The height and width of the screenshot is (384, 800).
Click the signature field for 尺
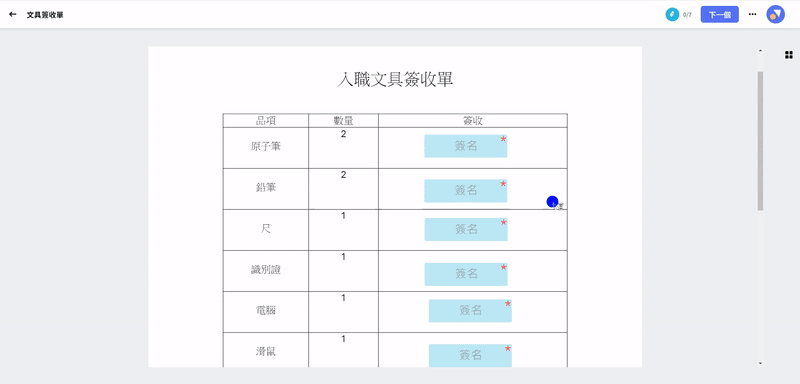466,229
